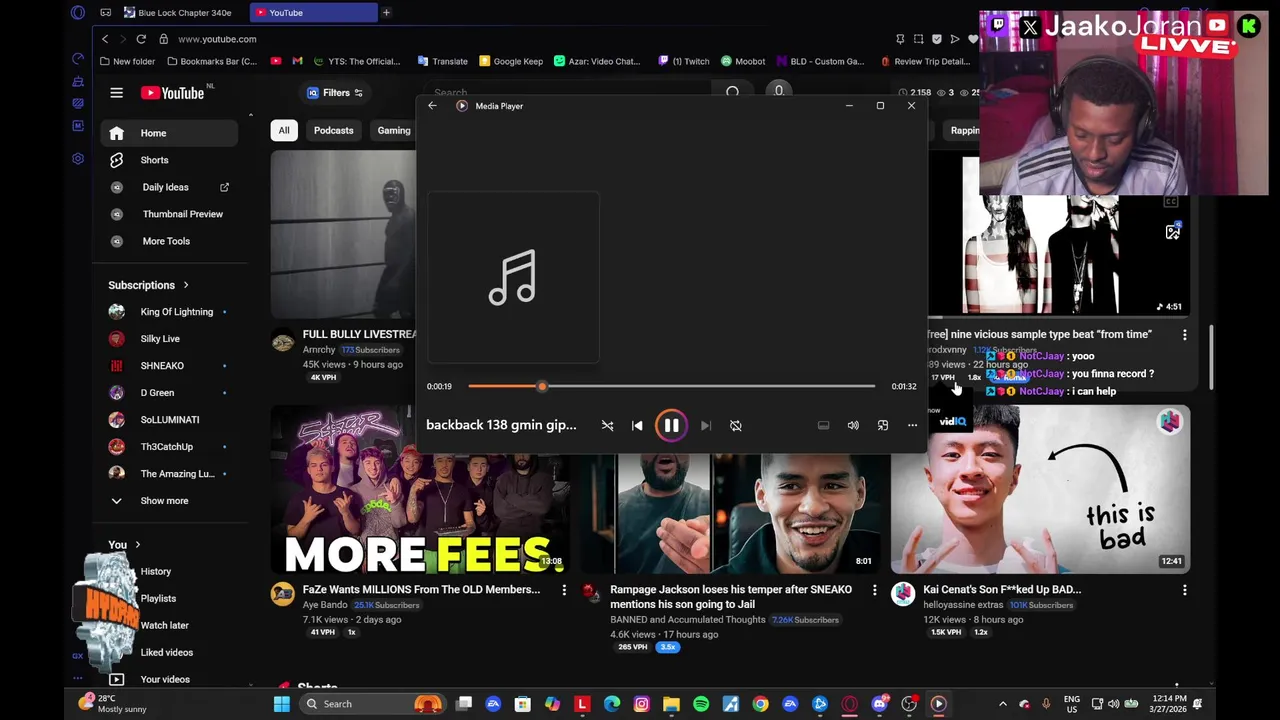
Task: Open SHNEAKO subscription
Action: click(170, 366)
